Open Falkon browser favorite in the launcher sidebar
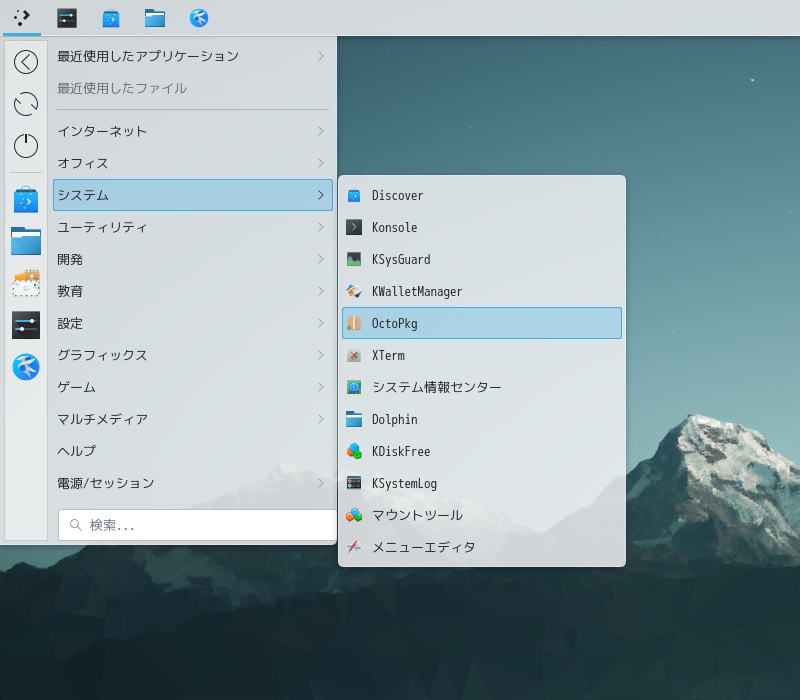 pyautogui.click(x=26, y=367)
